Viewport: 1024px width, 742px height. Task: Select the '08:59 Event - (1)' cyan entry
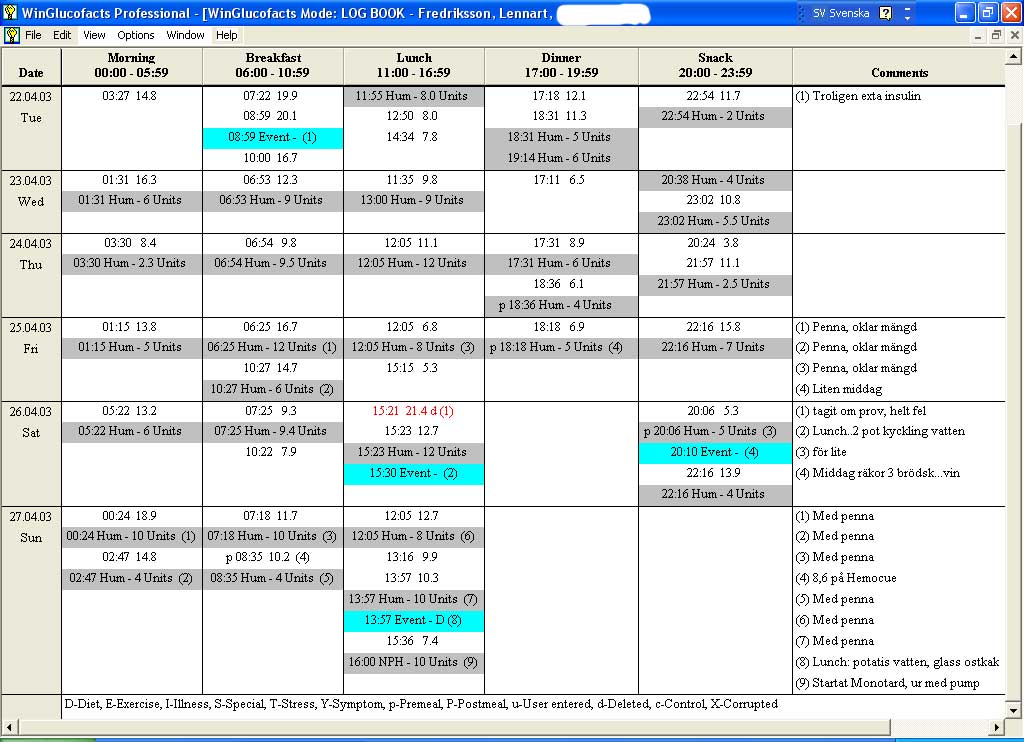[x=272, y=138]
